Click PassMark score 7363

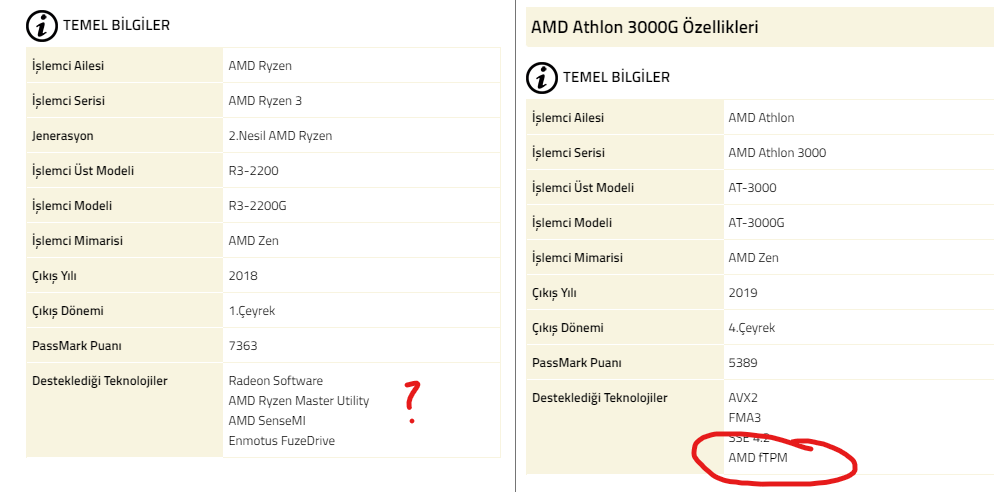click(243, 346)
